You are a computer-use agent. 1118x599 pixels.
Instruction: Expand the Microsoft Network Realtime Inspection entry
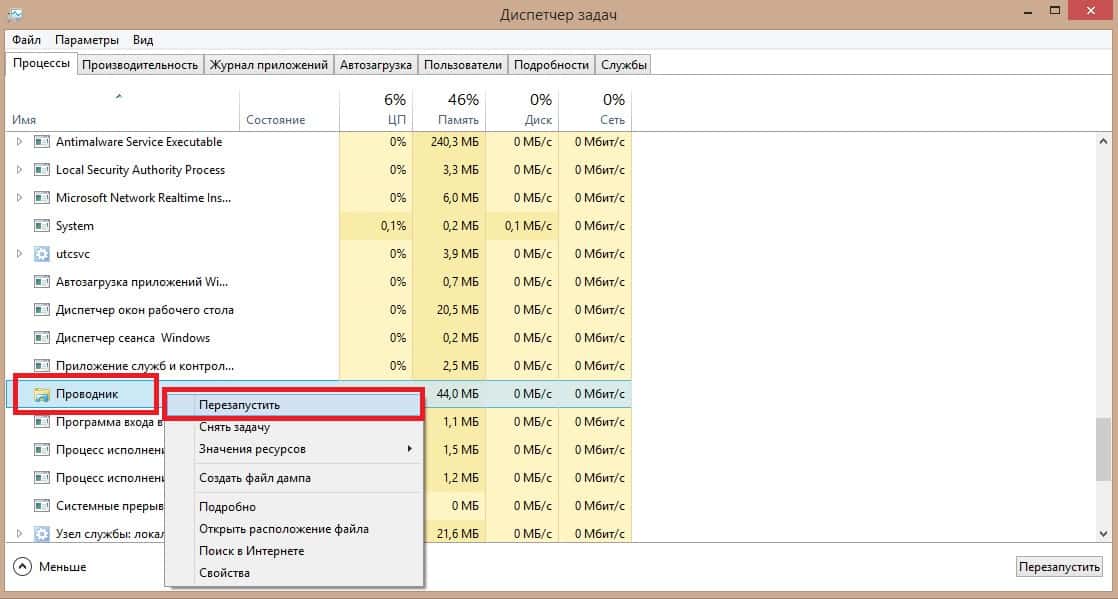tap(19, 198)
